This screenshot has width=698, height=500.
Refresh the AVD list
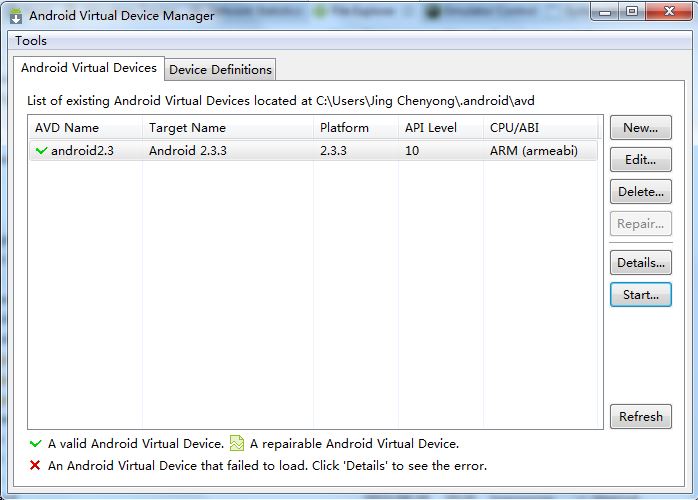[640, 416]
